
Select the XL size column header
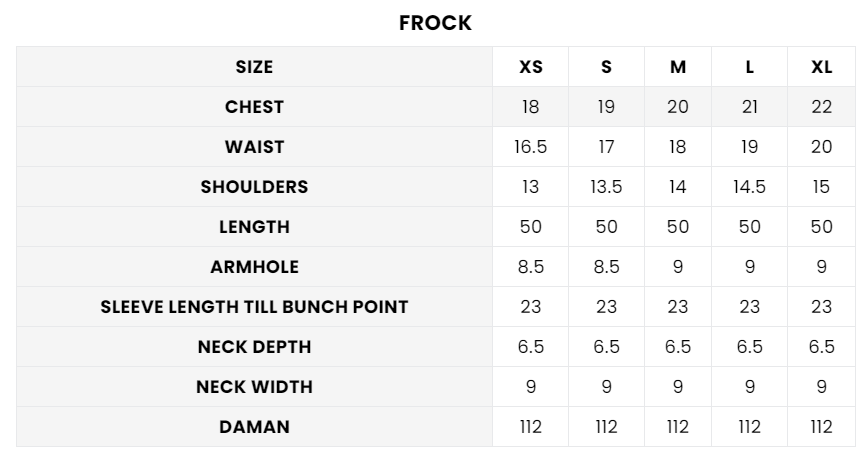pos(822,67)
